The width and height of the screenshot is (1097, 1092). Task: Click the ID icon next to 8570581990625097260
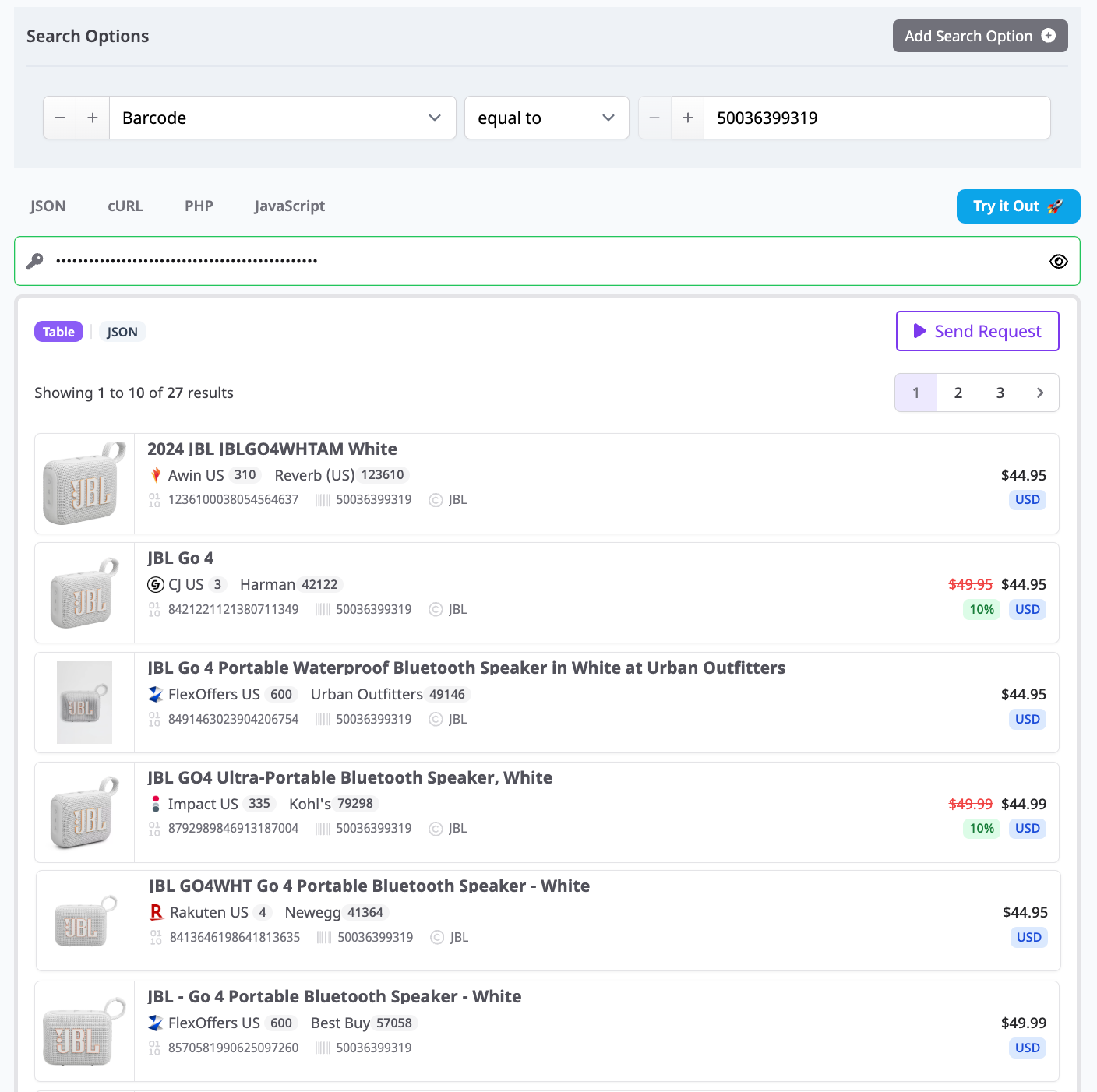(154, 1048)
